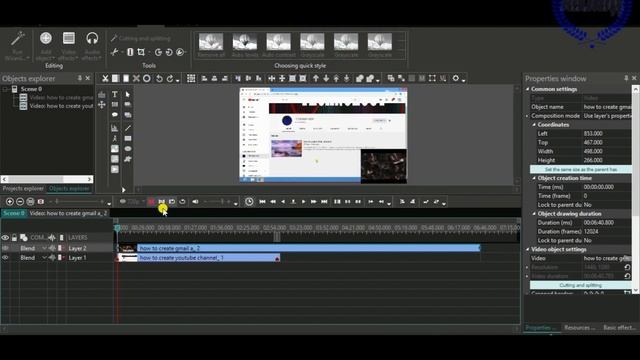Collapse the Object creation time section
640x360 pixels.
click(x=534, y=178)
